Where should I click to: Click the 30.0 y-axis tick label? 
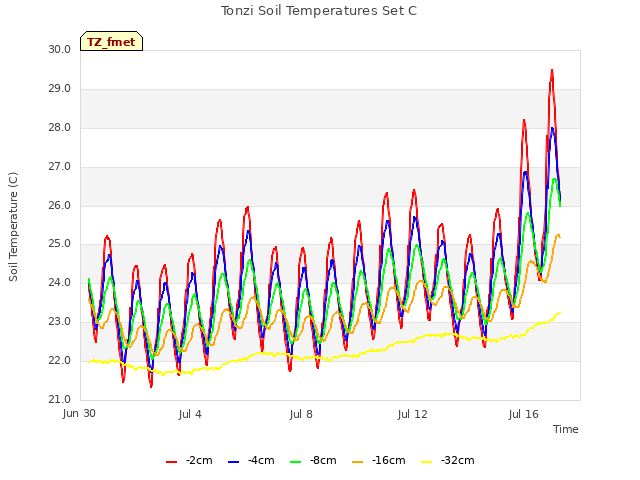60,49
